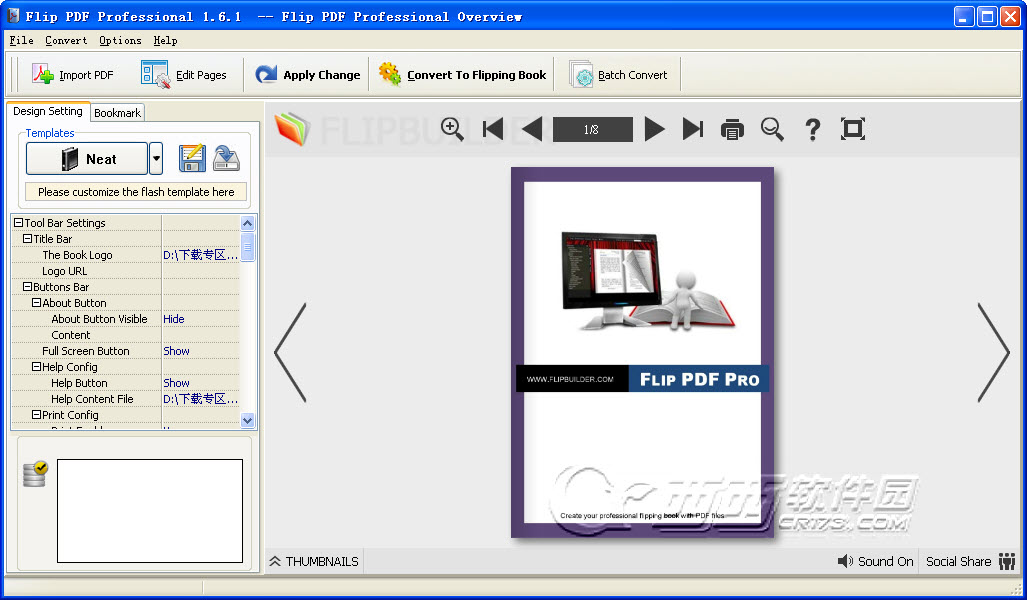The height and width of the screenshot is (600, 1027).
Task: Toggle full screen preview icon
Action: [853, 129]
